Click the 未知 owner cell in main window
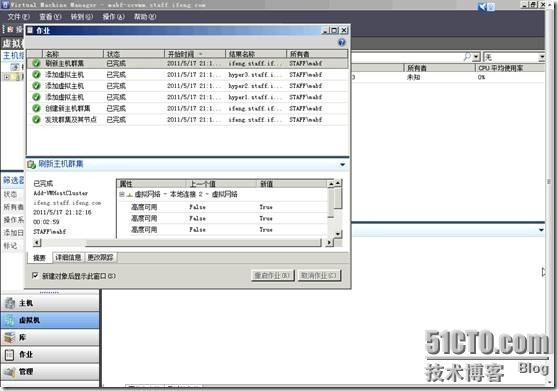 pos(413,77)
